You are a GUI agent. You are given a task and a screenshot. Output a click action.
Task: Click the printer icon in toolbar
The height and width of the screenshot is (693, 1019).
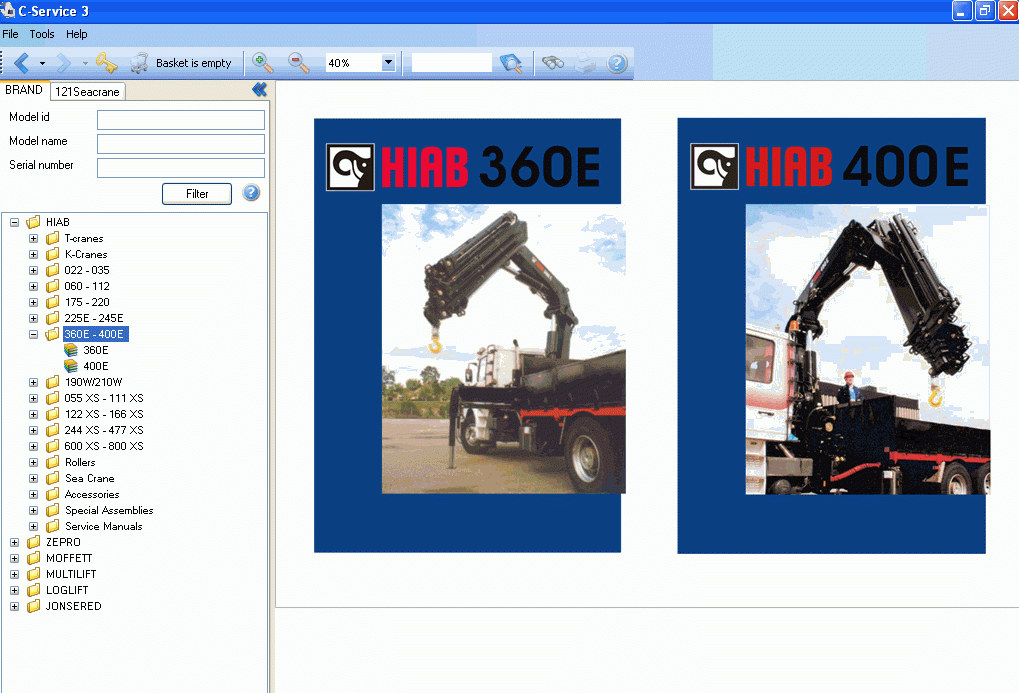(x=585, y=63)
